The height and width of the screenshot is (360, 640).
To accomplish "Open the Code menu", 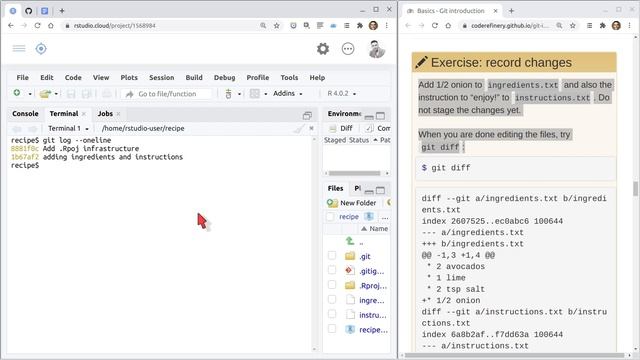I will 73,77.
